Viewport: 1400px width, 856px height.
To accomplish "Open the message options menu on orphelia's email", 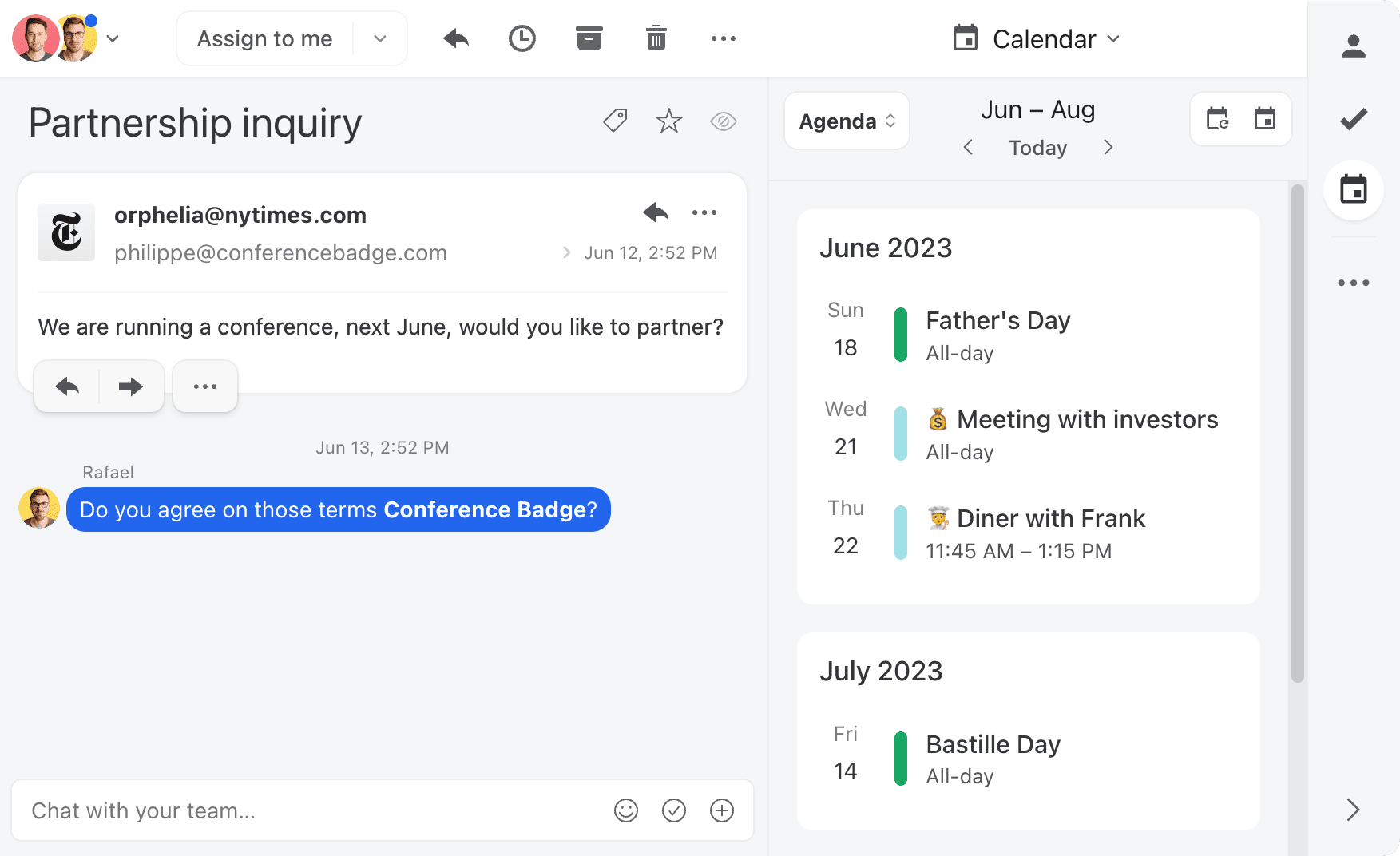I will [x=704, y=212].
